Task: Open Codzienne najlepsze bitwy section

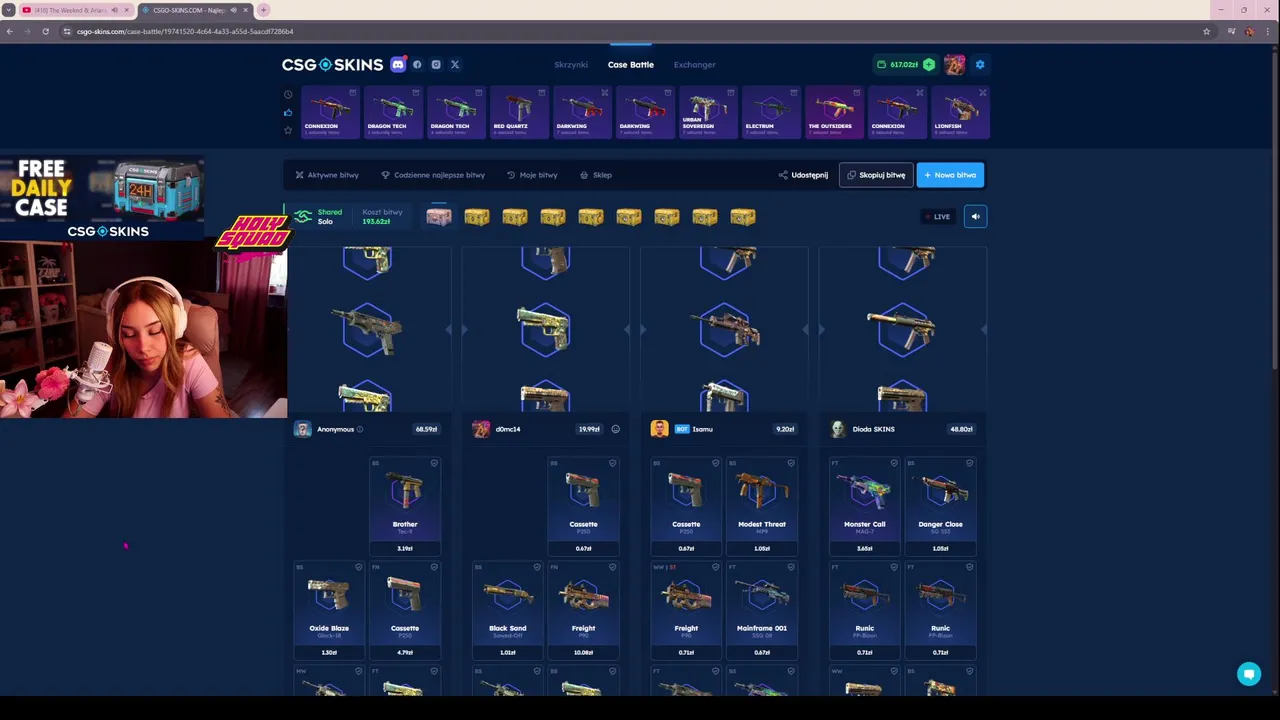Action: pyautogui.click(x=433, y=175)
